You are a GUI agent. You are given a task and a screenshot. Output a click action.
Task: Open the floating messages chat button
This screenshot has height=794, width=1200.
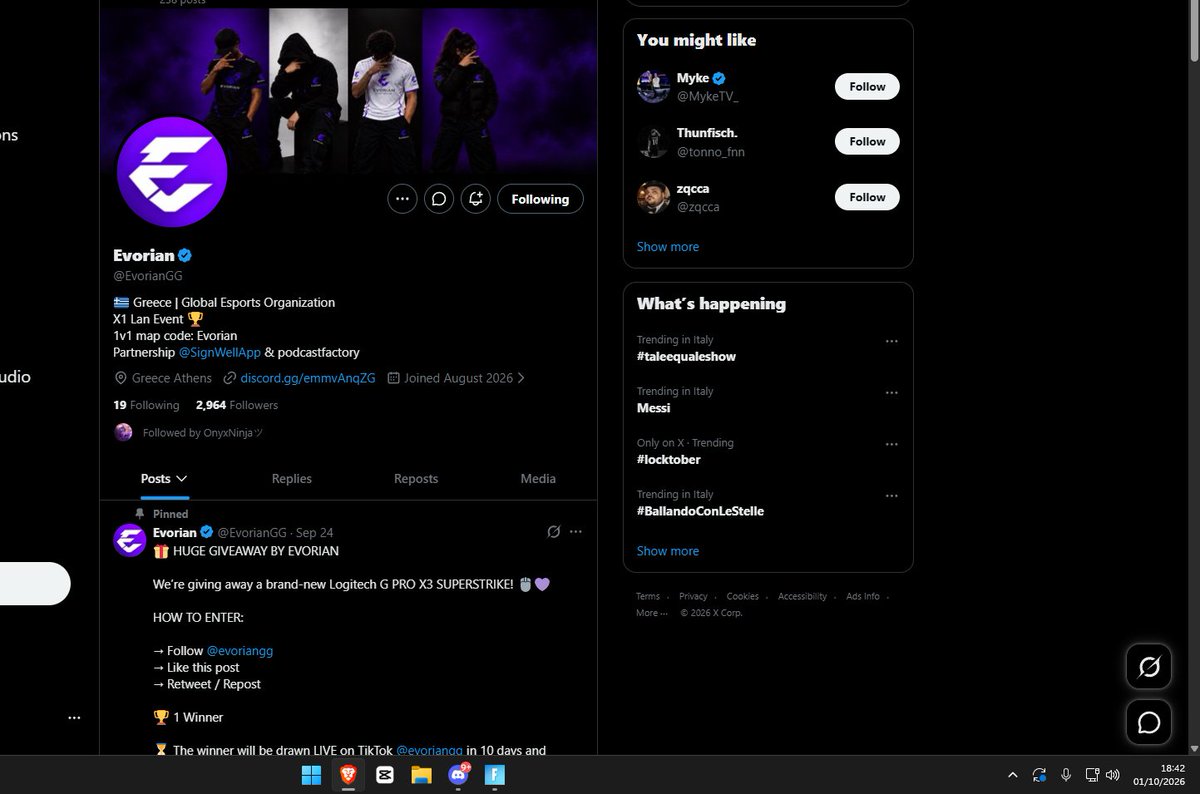[1149, 722]
